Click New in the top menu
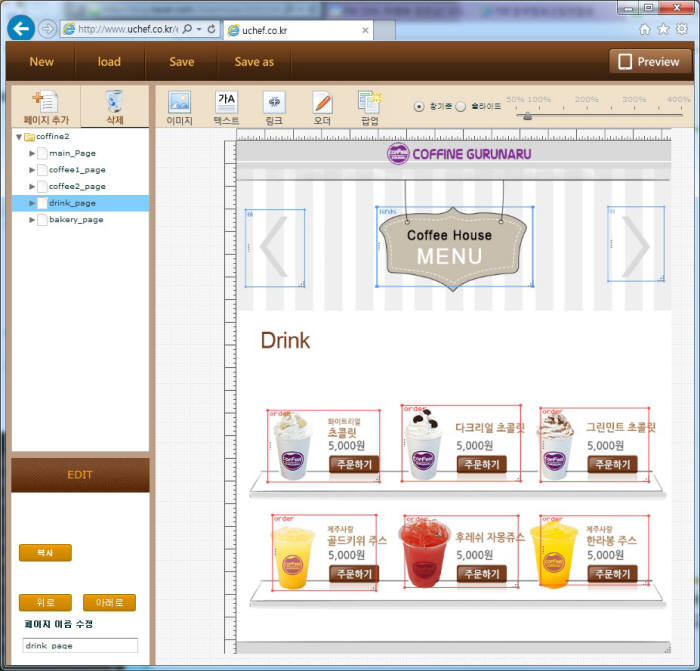The image size is (700, 671). pos(42,62)
